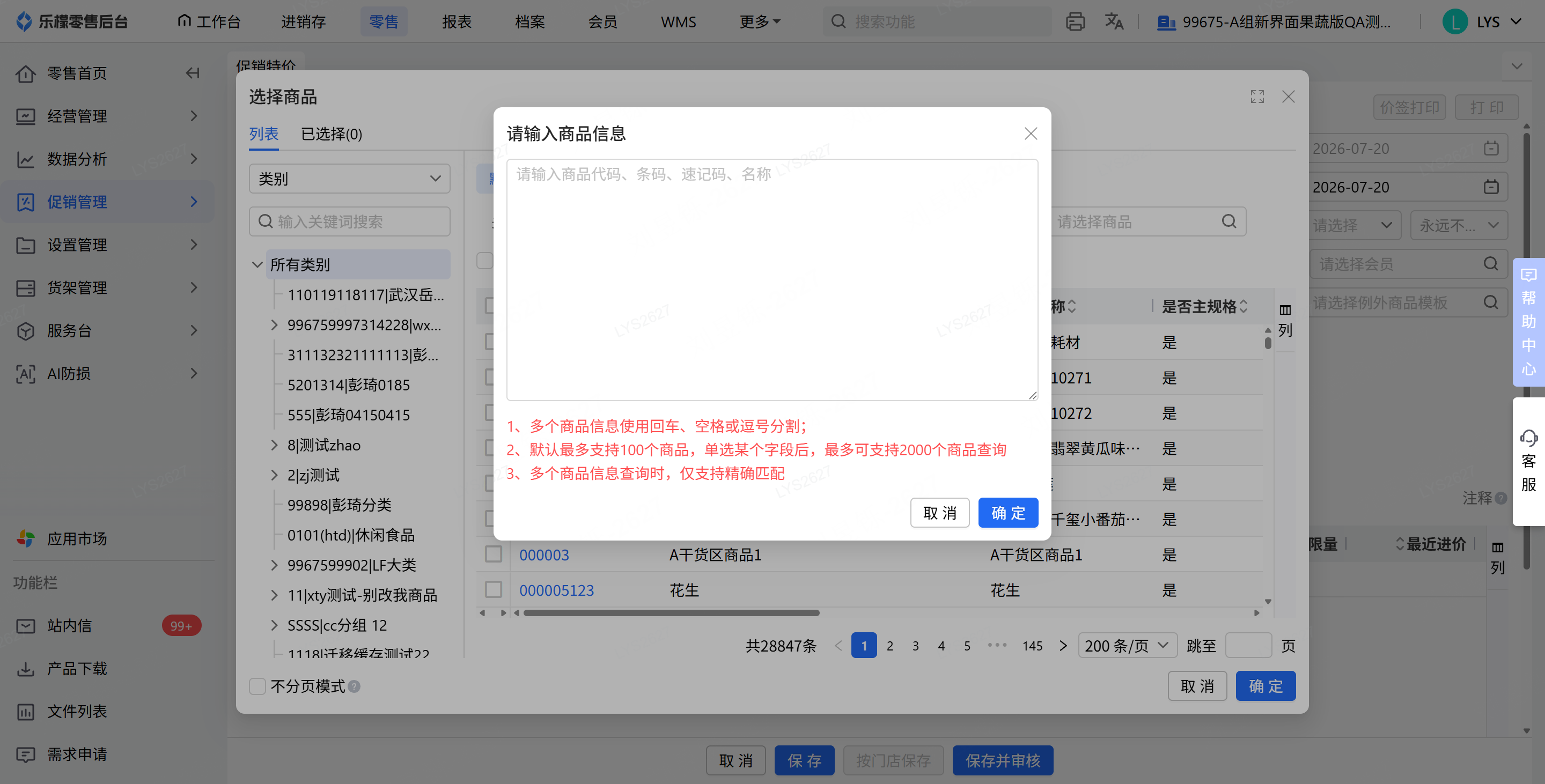Close the 请输入商品信息 dialog
Viewport: 1545px width, 784px height.
click(x=1031, y=134)
